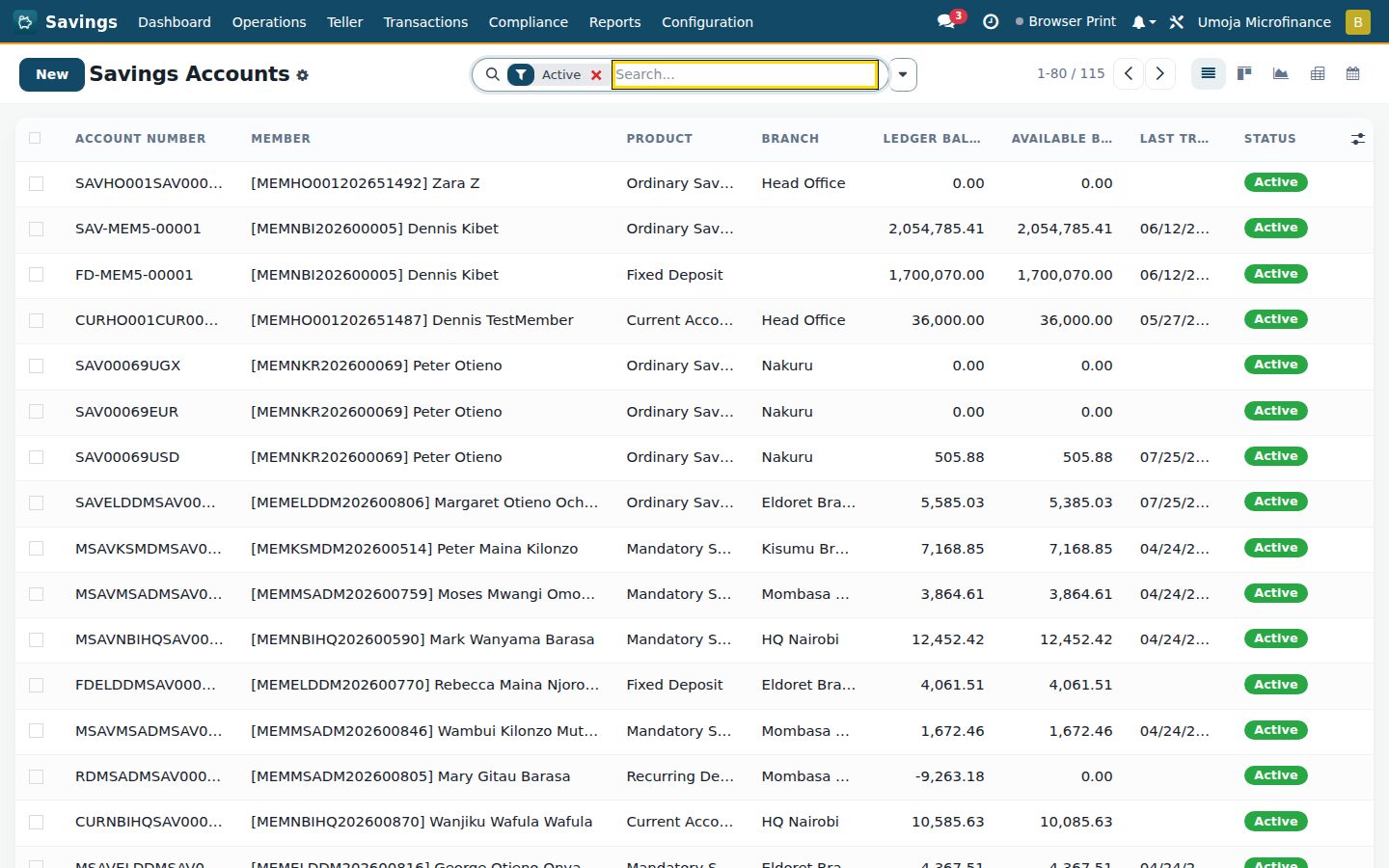The width and height of the screenshot is (1389, 868).
Task: Go to previous page of records
Action: (1128, 74)
